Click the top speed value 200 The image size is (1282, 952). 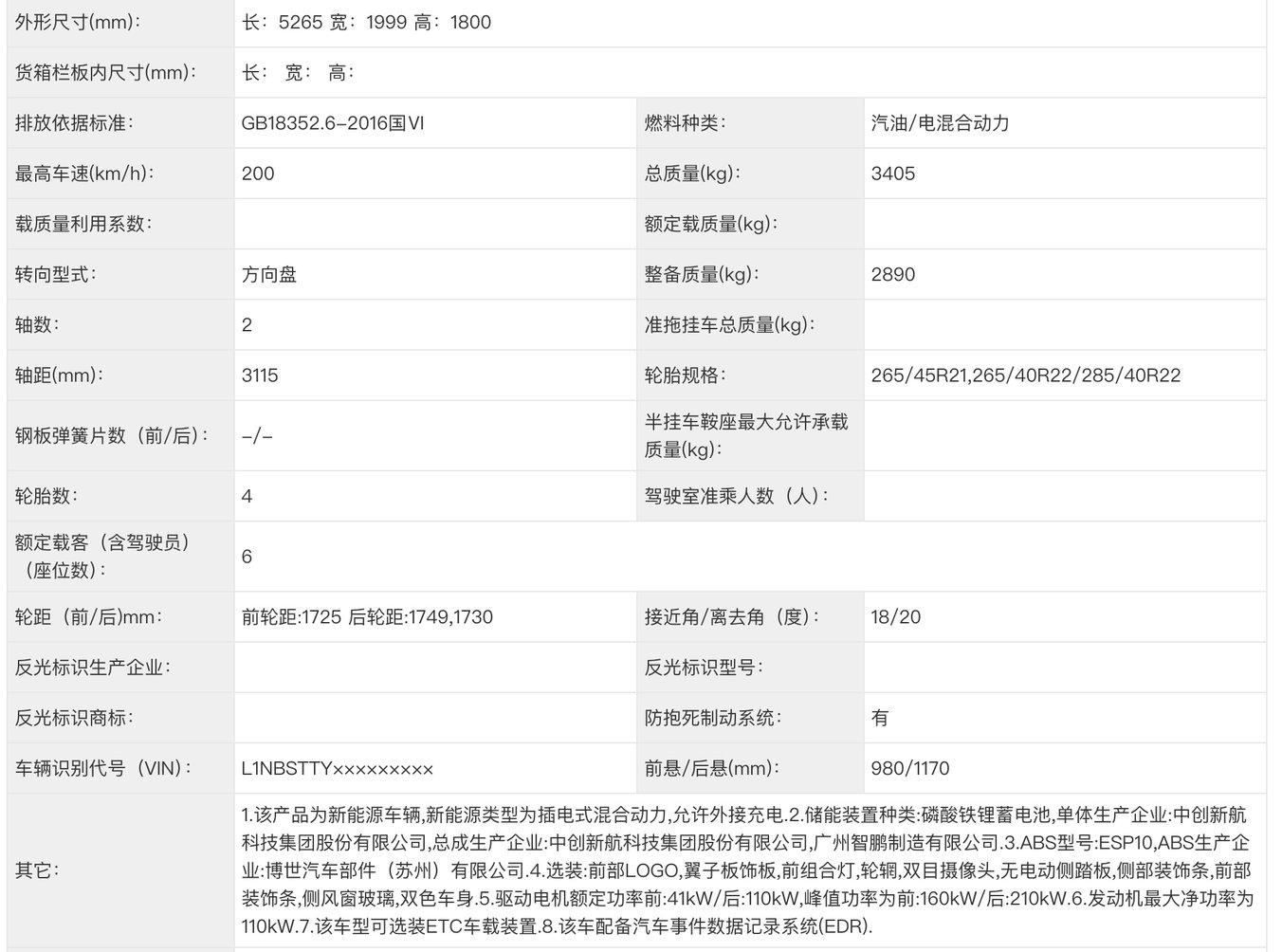tap(258, 174)
